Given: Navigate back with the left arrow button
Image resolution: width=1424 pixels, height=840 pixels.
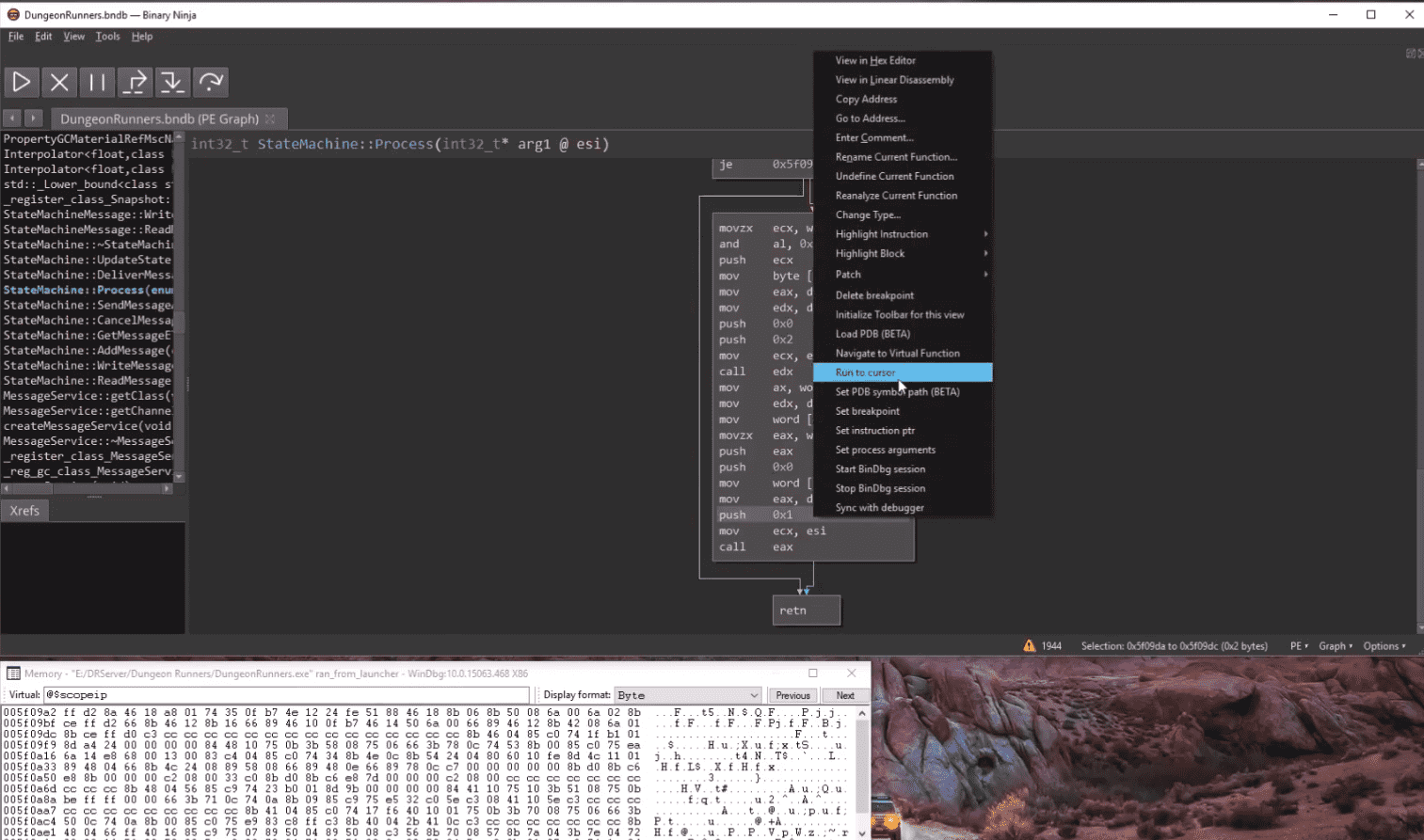Looking at the screenshot, I should [12, 119].
